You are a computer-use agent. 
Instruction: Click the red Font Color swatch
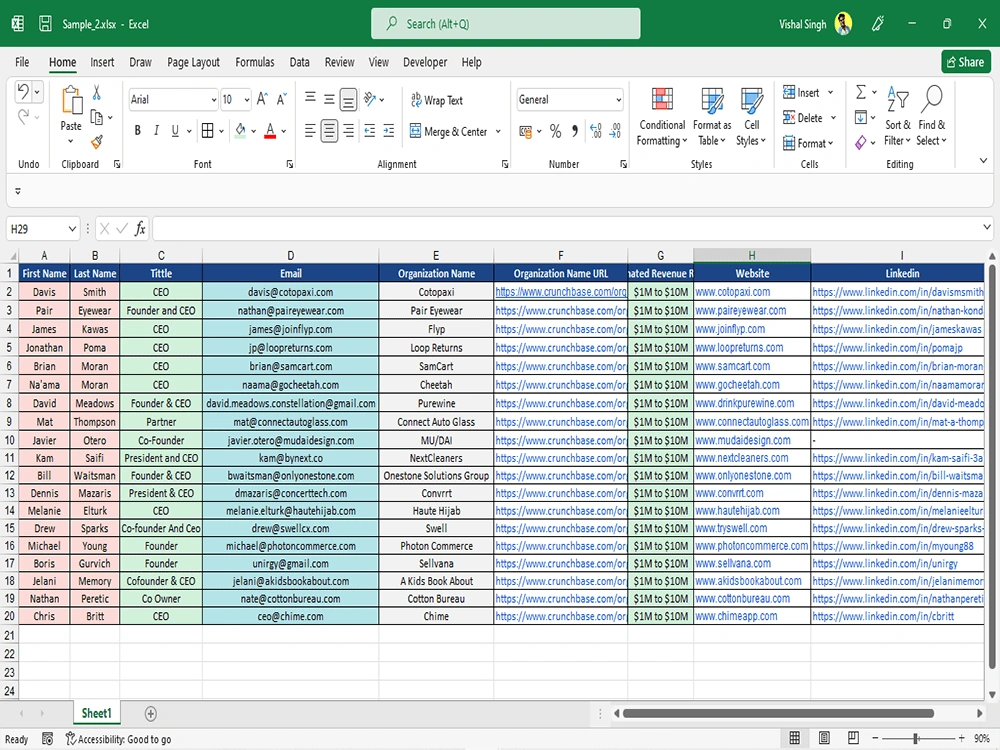[270, 131]
